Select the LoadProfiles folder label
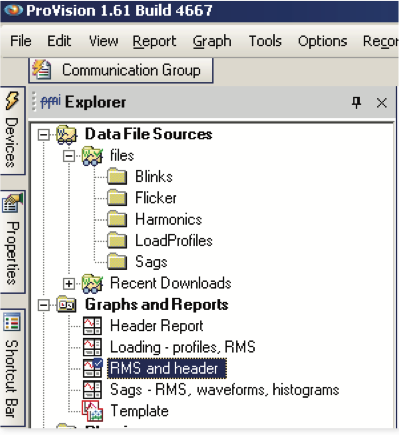 point(174,241)
